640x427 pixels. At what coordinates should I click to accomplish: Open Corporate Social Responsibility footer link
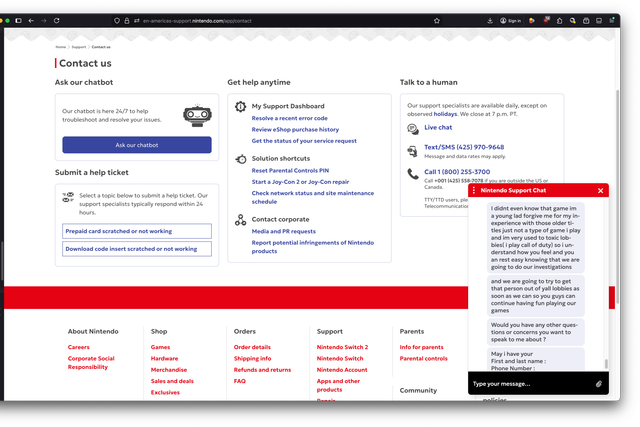[91, 363]
